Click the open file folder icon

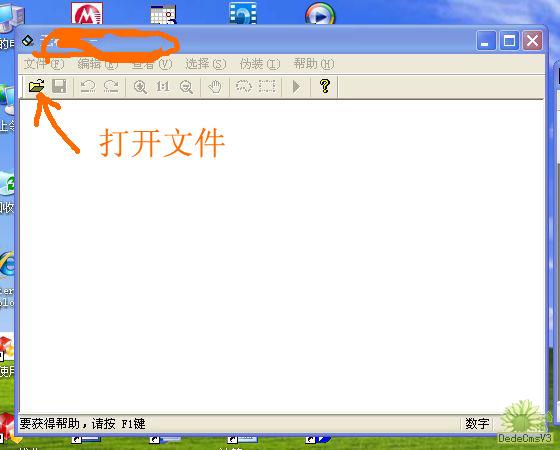36,86
